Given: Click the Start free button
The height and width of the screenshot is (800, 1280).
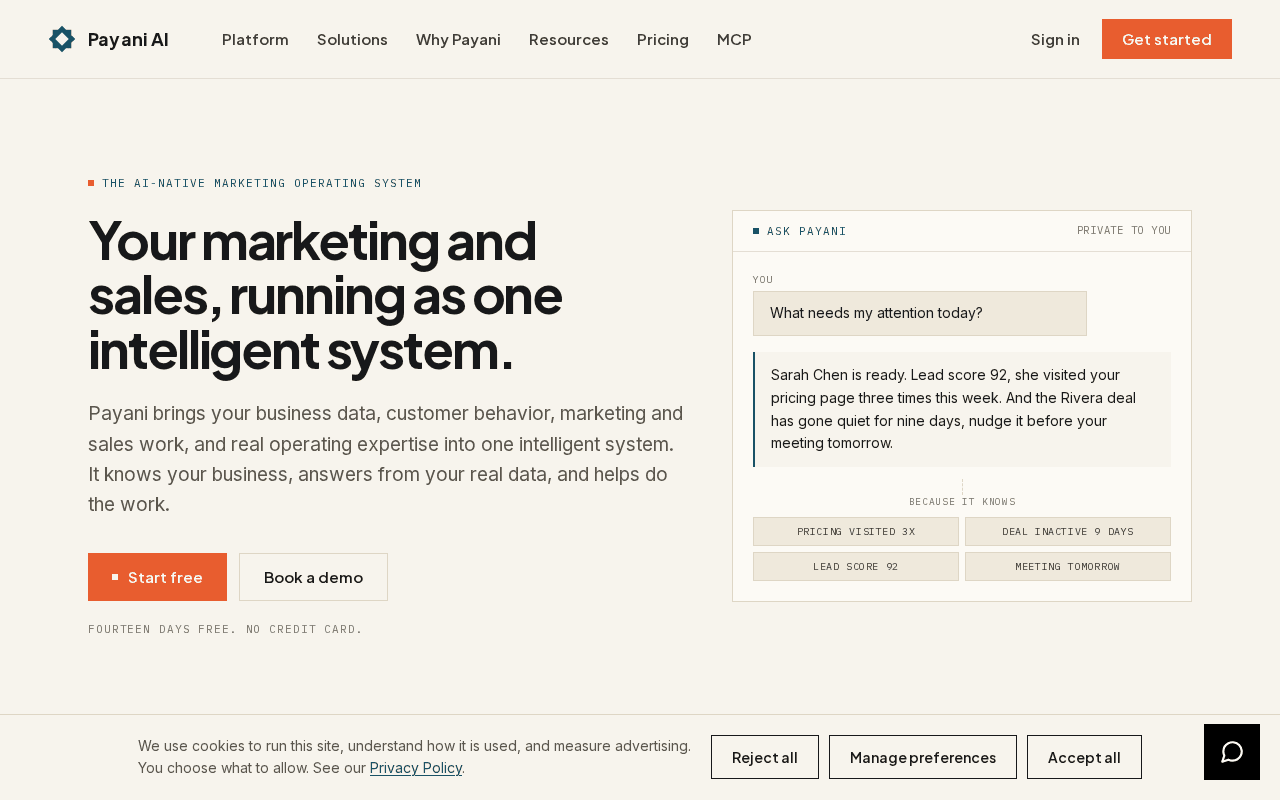Looking at the screenshot, I should (157, 577).
